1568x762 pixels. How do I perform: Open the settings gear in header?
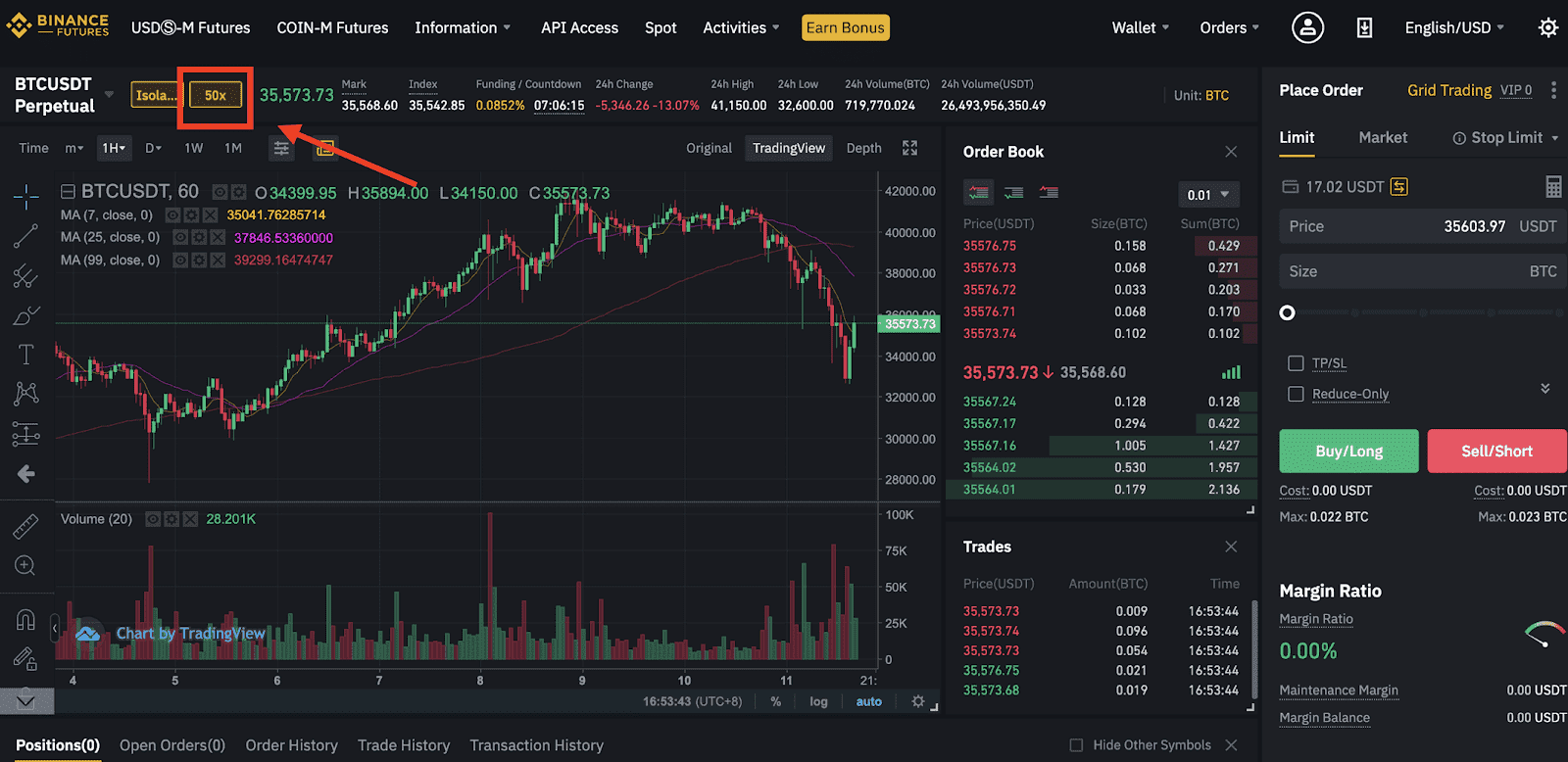coord(1548,27)
